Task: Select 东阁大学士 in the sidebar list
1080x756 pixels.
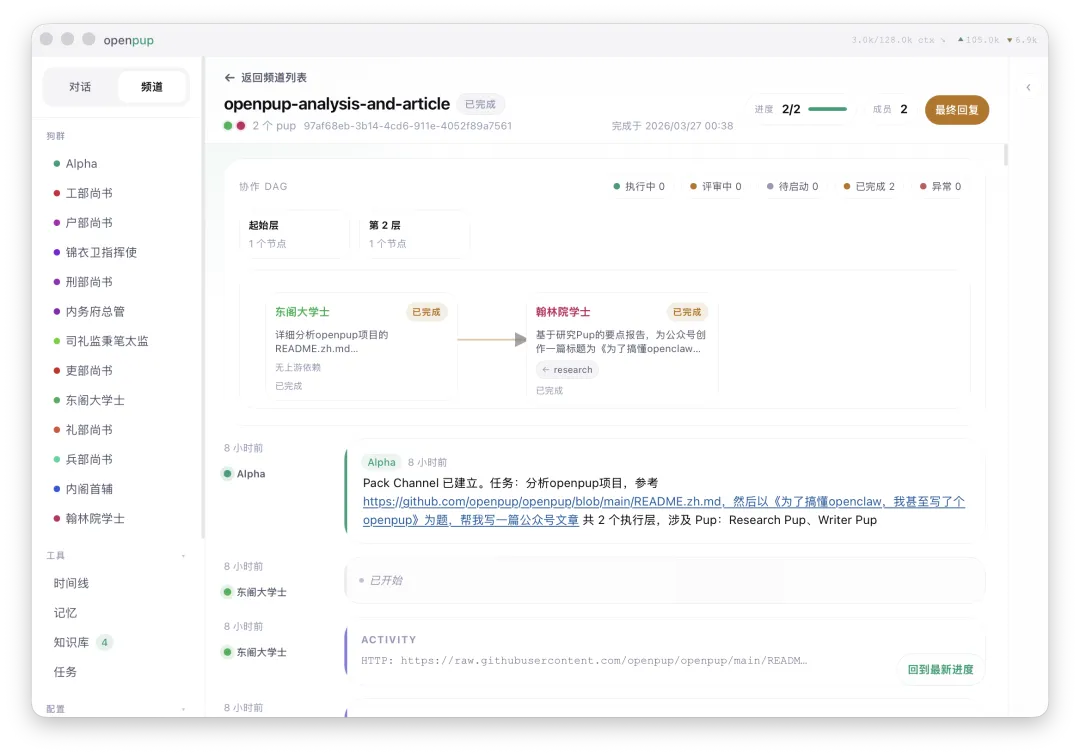Action: point(95,401)
